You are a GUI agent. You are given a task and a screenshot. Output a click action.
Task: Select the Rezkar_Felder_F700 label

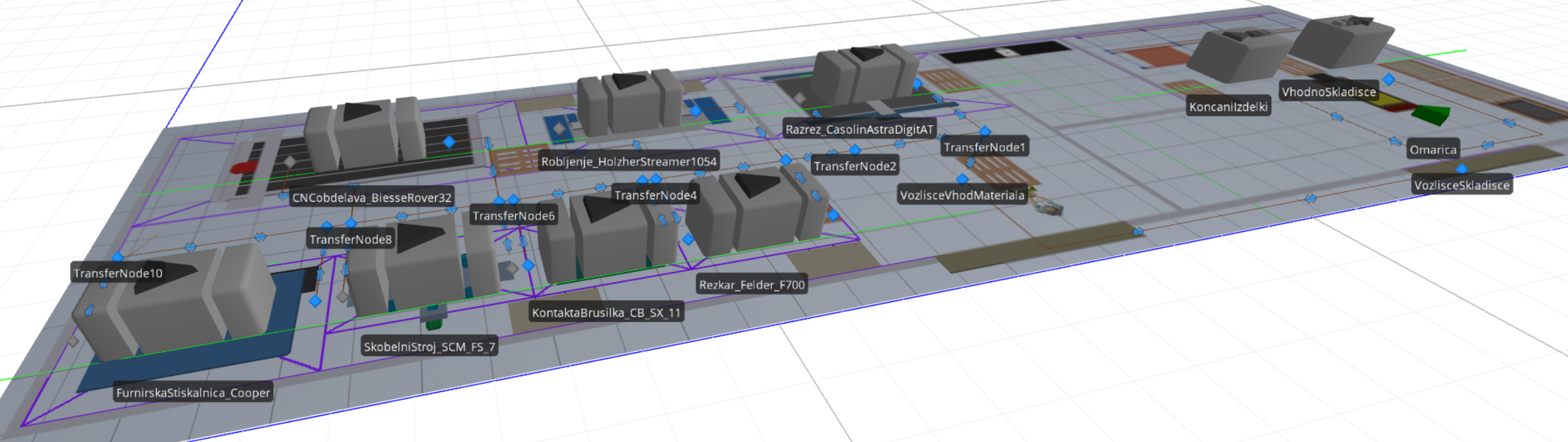coord(752,285)
